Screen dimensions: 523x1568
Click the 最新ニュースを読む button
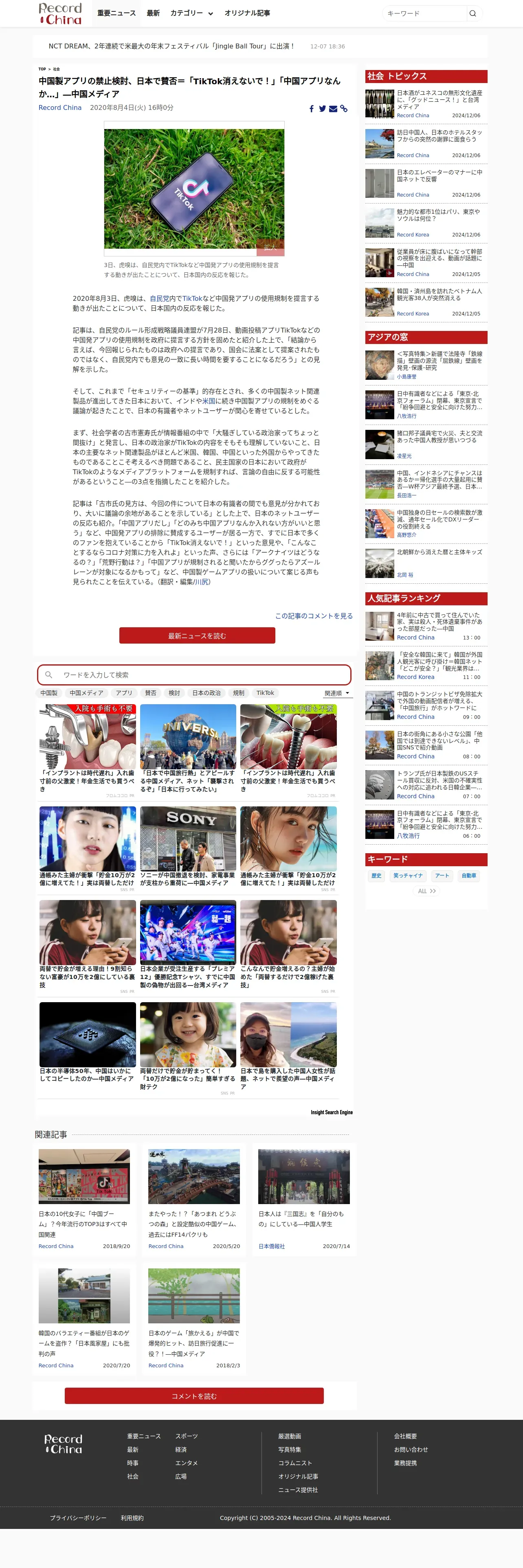tap(197, 635)
